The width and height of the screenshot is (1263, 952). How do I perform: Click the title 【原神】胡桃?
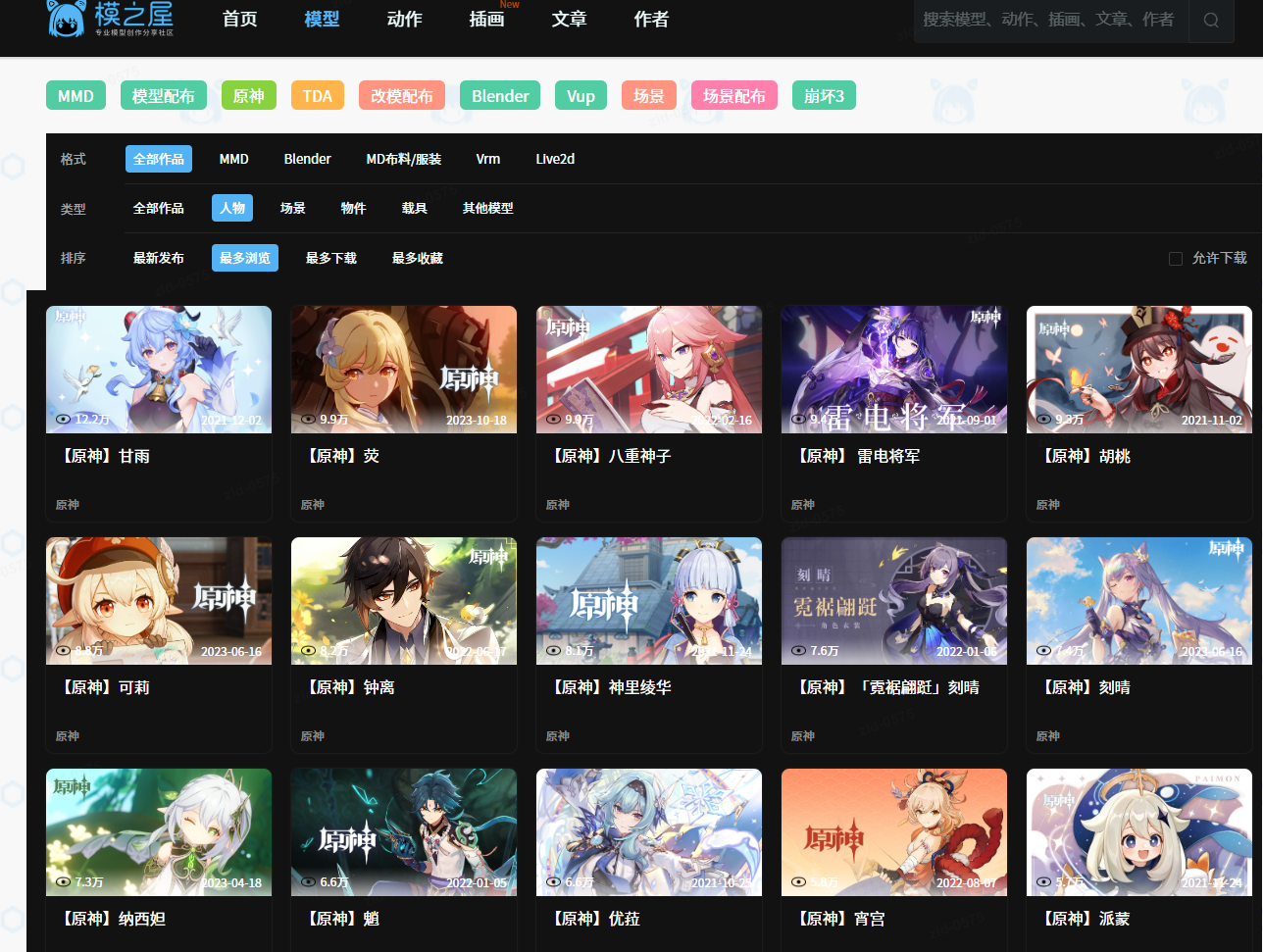click(x=1086, y=456)
